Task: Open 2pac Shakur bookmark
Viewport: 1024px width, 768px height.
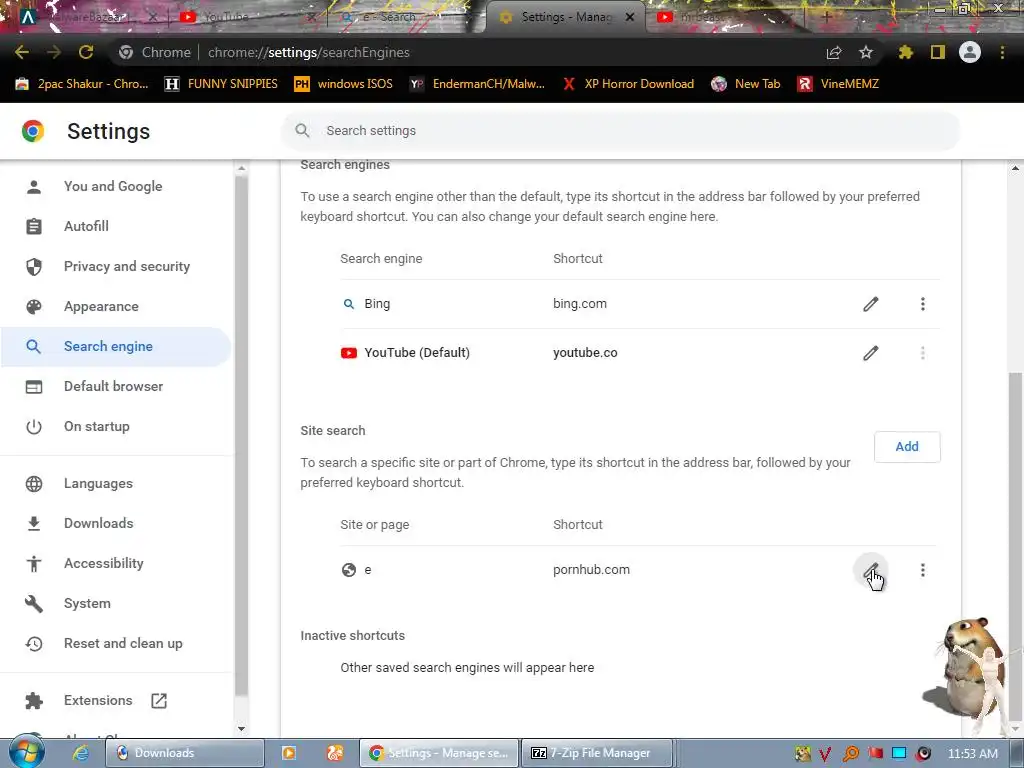Action: 82,84
